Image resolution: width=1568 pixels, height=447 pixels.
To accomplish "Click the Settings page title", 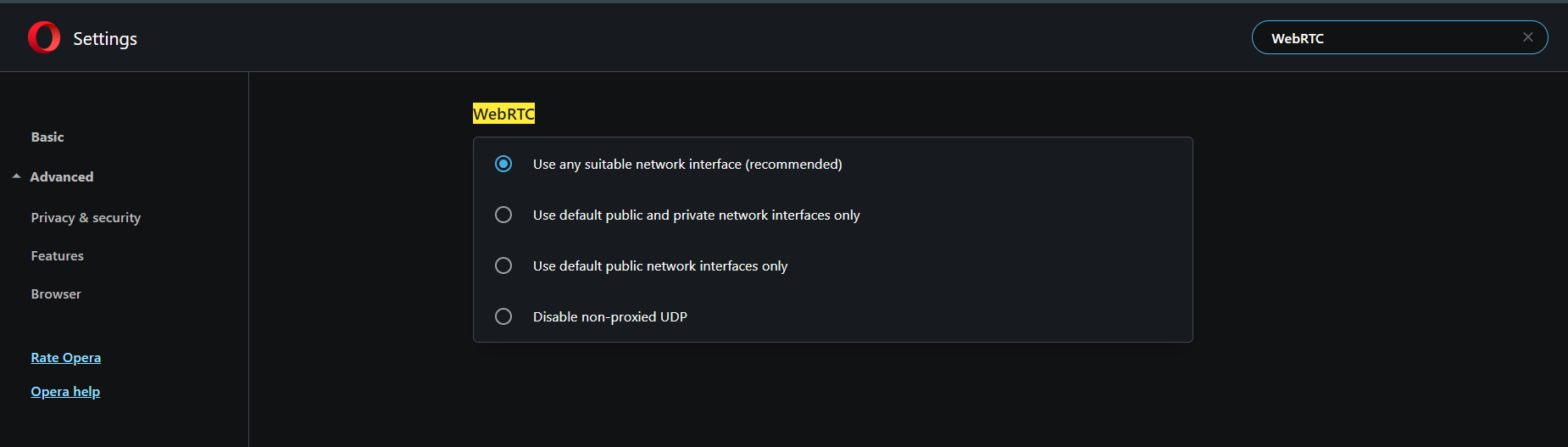I will click(x=105, y=39).
